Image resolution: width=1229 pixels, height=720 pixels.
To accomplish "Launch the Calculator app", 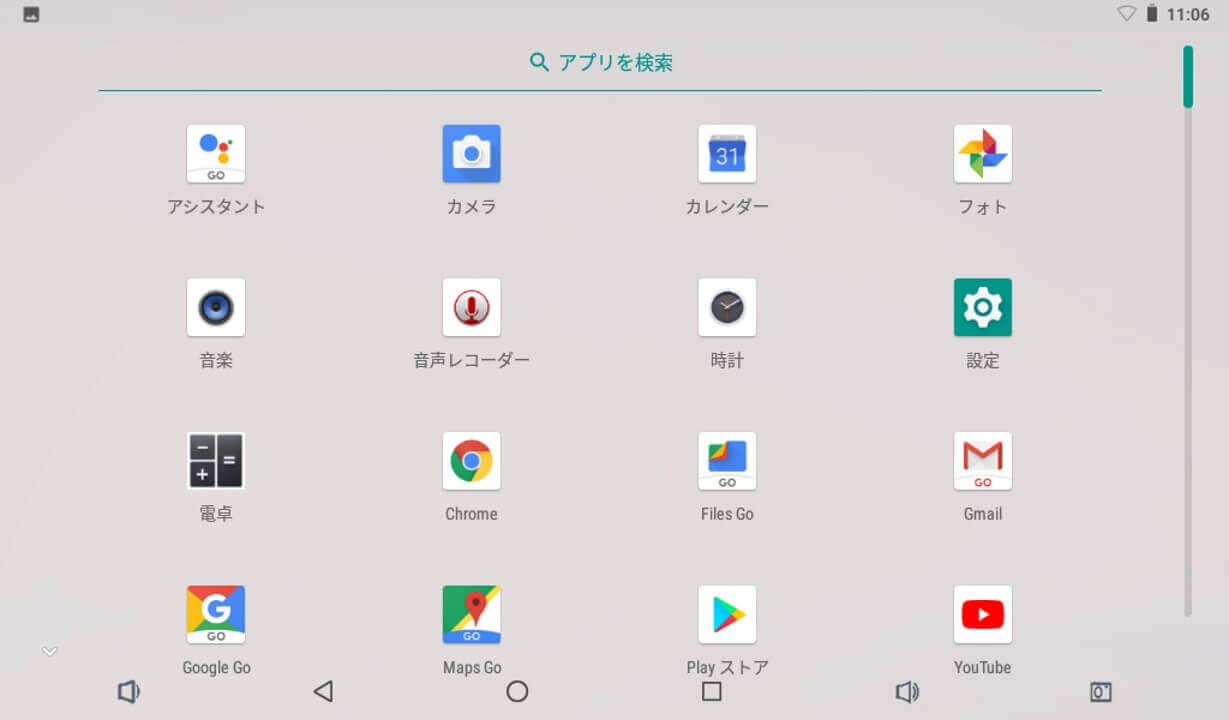I will pos(216,461).
